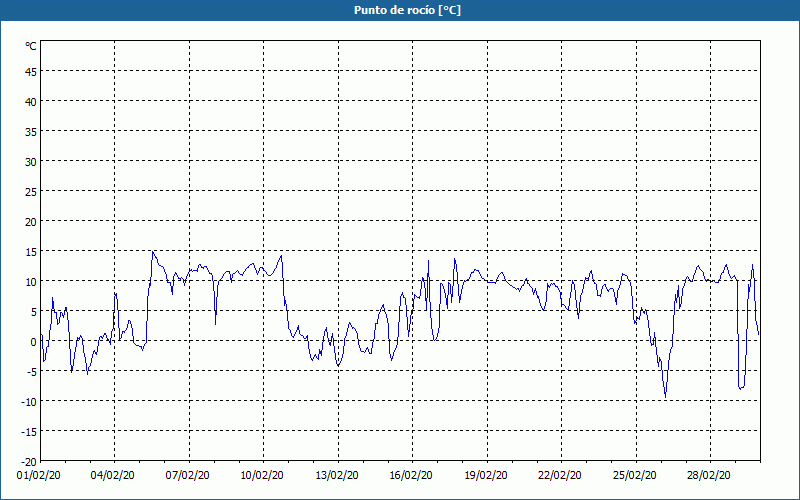Click the -20 y-axis value
This screenshot has height=500, width=800.
[29, 462]
